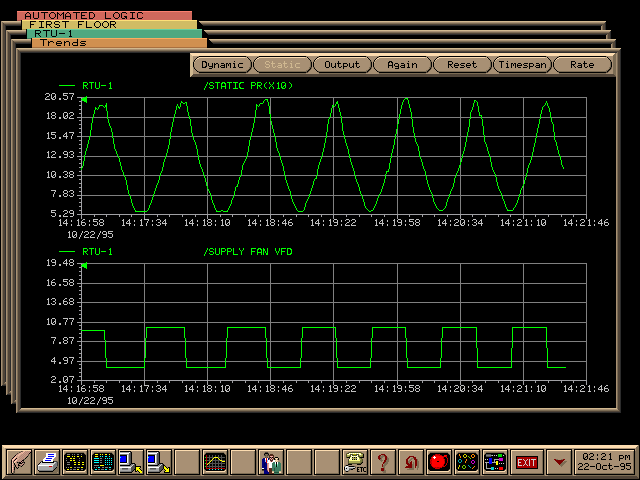This screenshot has height=480, width=640.
Task: Open the telephone ETC icon
Action: 355,462
